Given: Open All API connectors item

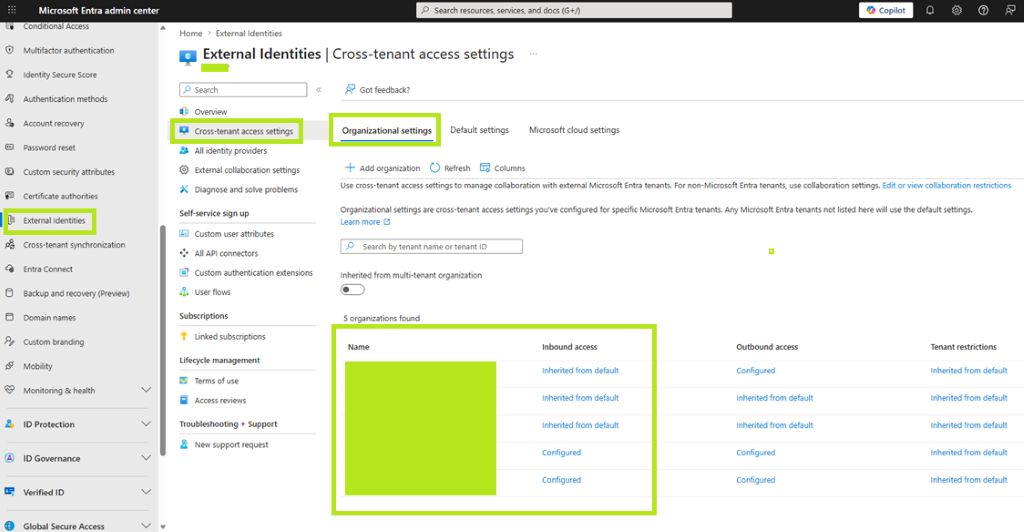Looking at the screenshot, I should (x=226, y=253).
